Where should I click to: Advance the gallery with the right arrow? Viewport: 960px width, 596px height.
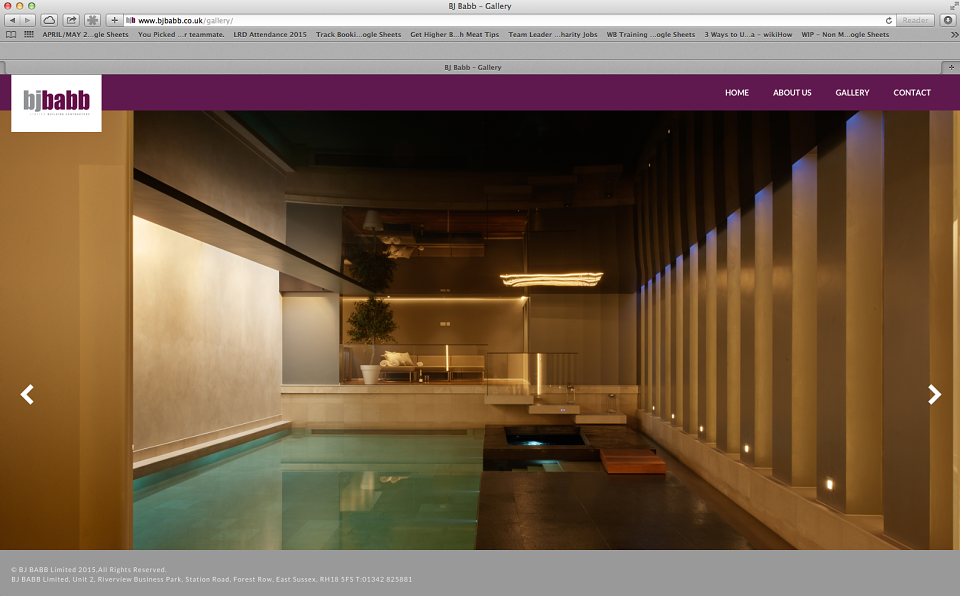933,394
